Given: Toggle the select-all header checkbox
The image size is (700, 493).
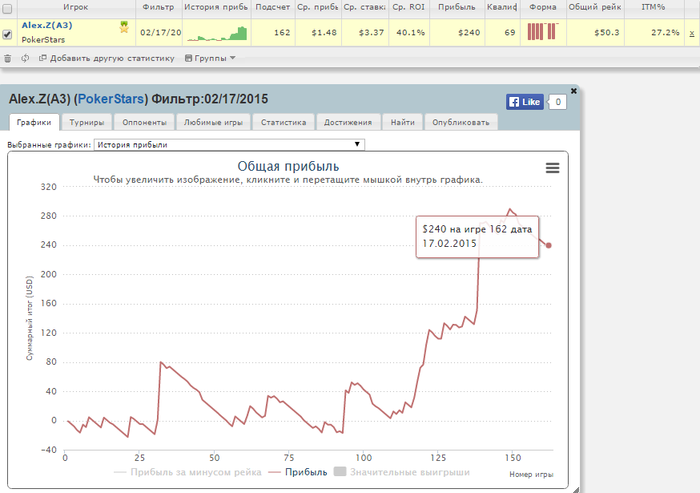Looking at the screenshot, I should [7, 8].
